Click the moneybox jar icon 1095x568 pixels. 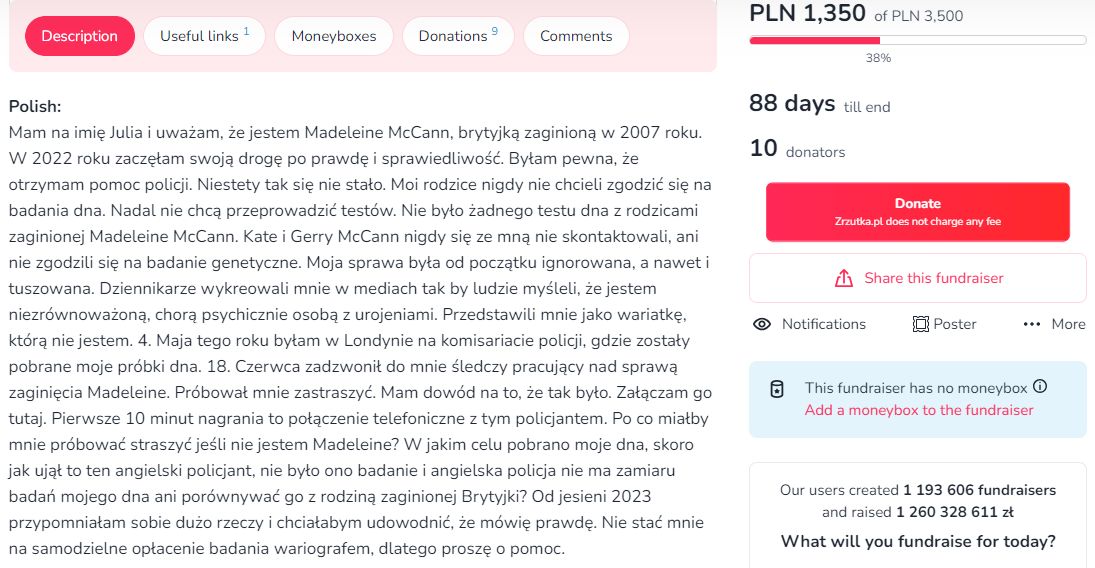pos(777,389)
